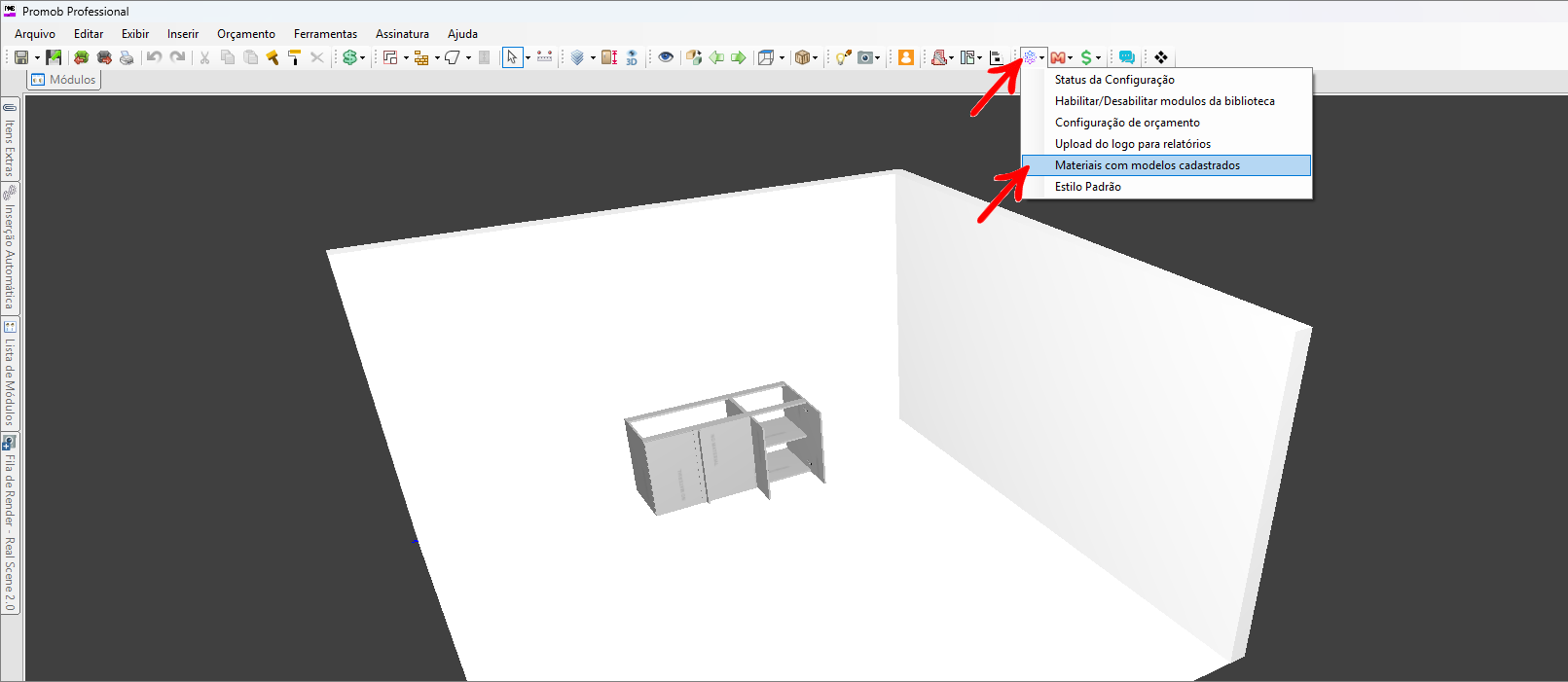
Task: Select 'Materiais com modelos cadastrados' menu entry
Action: pyautogui.click(x=1147, y=165)
